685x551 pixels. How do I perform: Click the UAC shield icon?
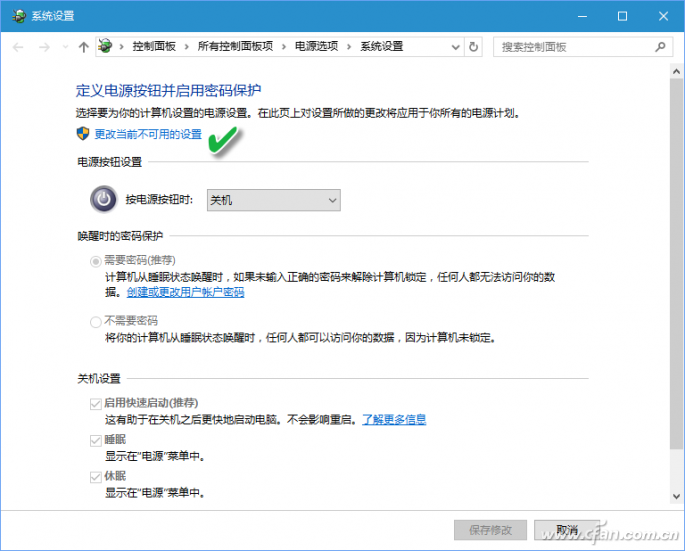click(83, 134)
